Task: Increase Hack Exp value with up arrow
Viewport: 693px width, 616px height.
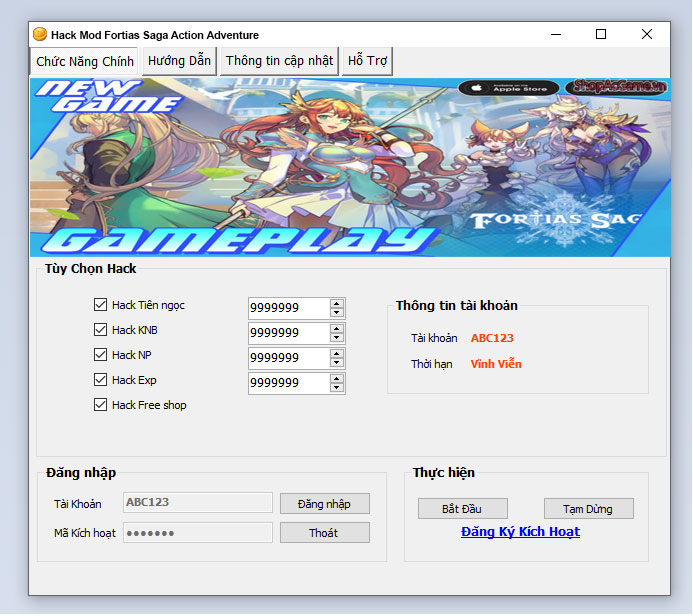Action: pyautogui.click(x=337, y=379)
